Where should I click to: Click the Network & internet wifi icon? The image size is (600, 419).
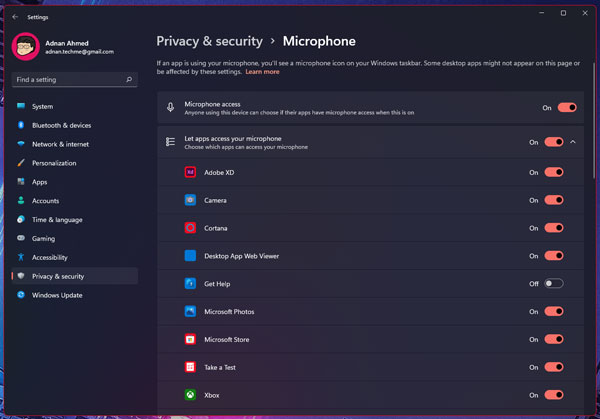pos(21,143)
